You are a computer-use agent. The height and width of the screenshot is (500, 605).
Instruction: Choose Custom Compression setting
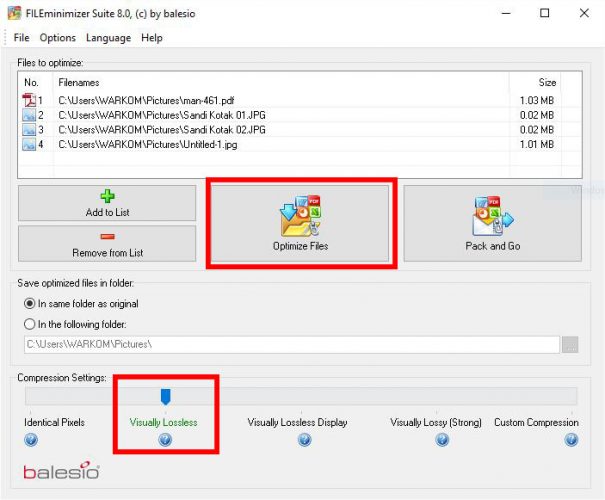(536, 422)
